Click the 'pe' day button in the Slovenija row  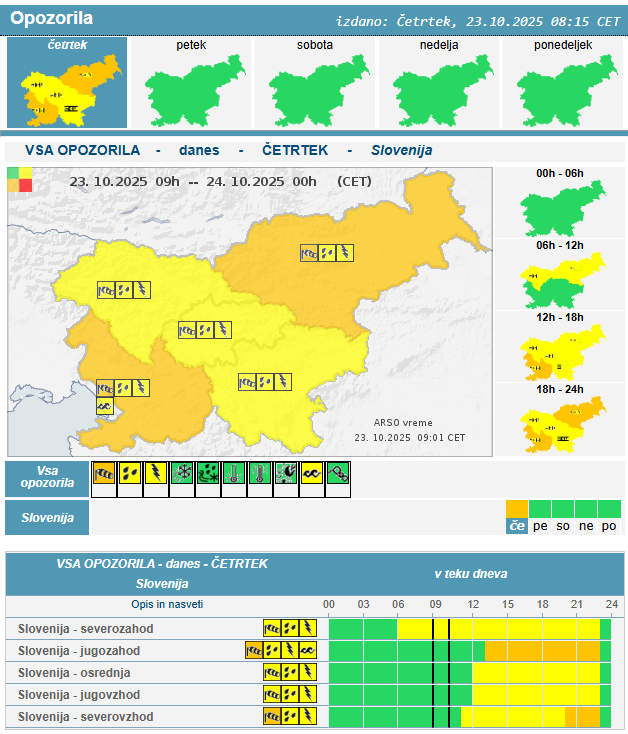coord(539,526)
